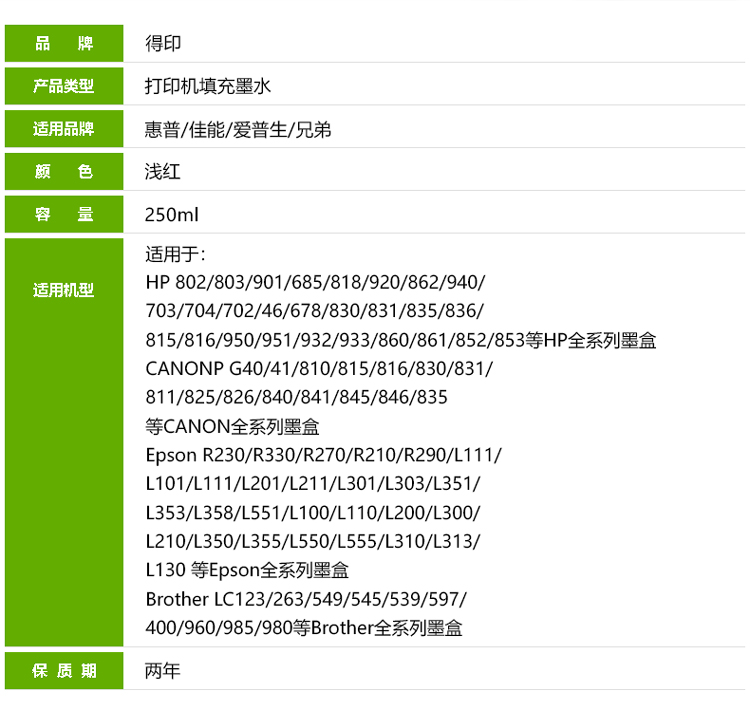Image resolution: width=750 pixels, height=711 pixels.
Task: Click the 容量 label cell
Action: click(64, 214)
